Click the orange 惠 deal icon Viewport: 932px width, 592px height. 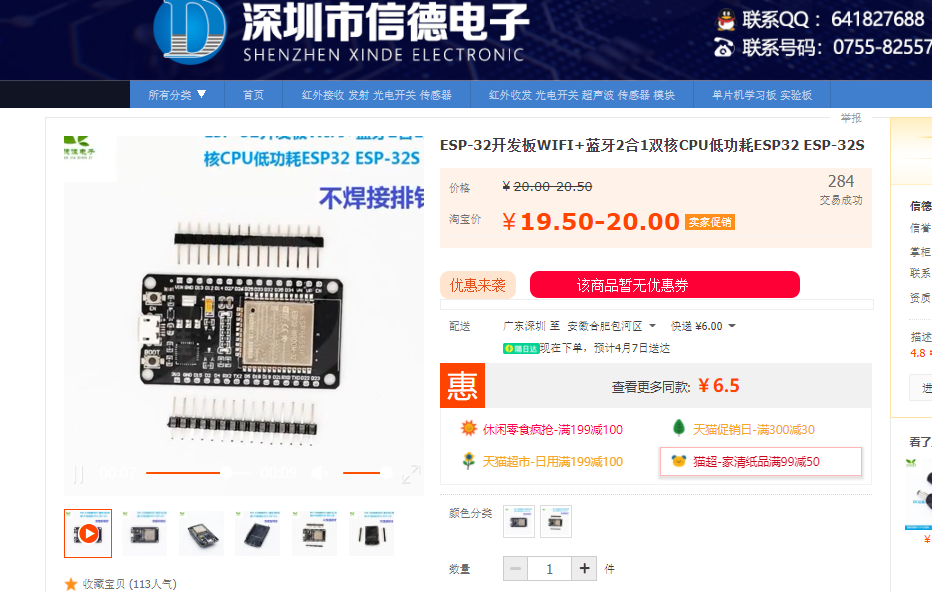[462, 386]
